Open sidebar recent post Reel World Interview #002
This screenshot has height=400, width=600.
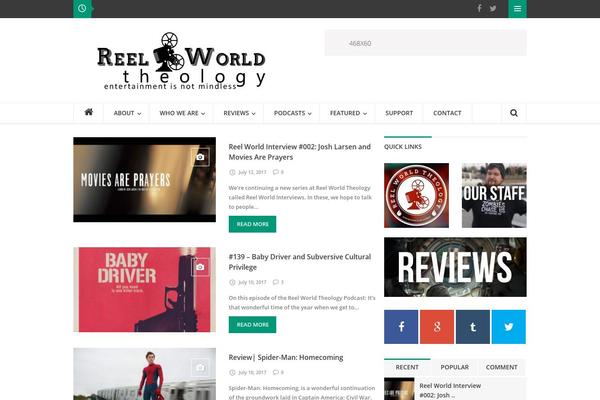(x=450, y=390)
